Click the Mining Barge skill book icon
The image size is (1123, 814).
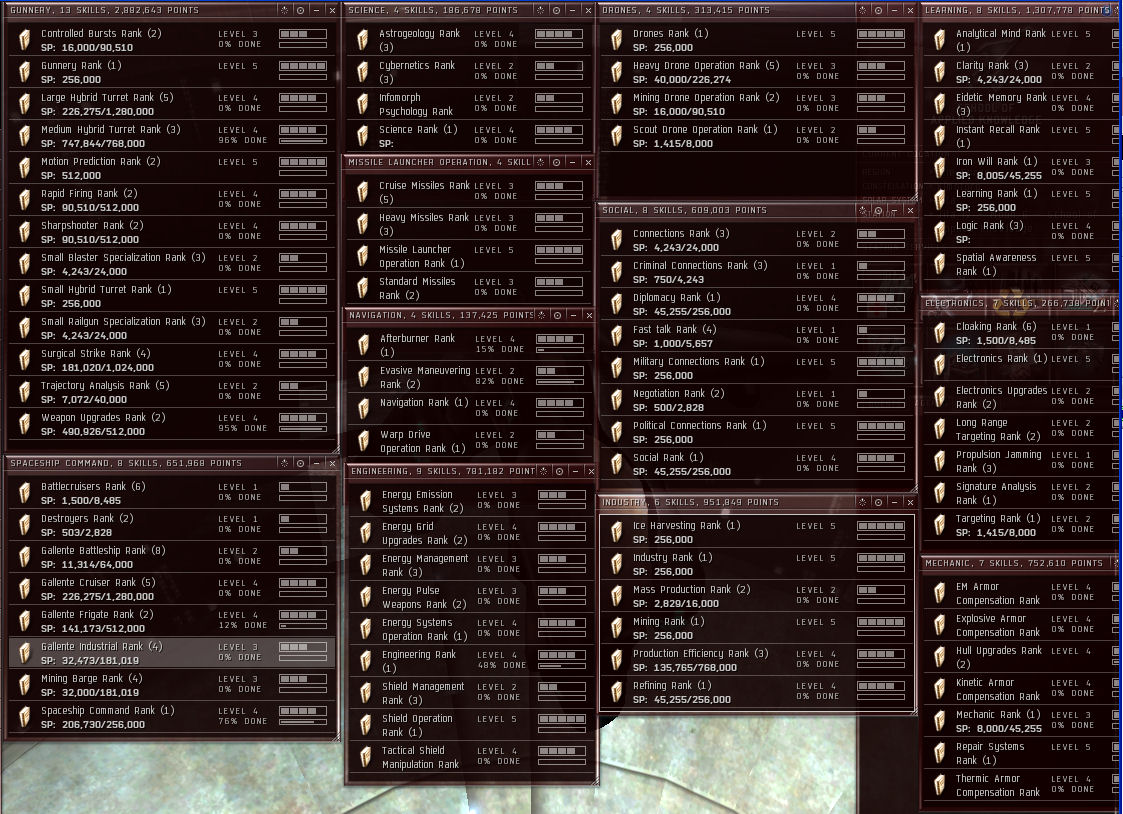pyautogui.click(x=24, y=685)
